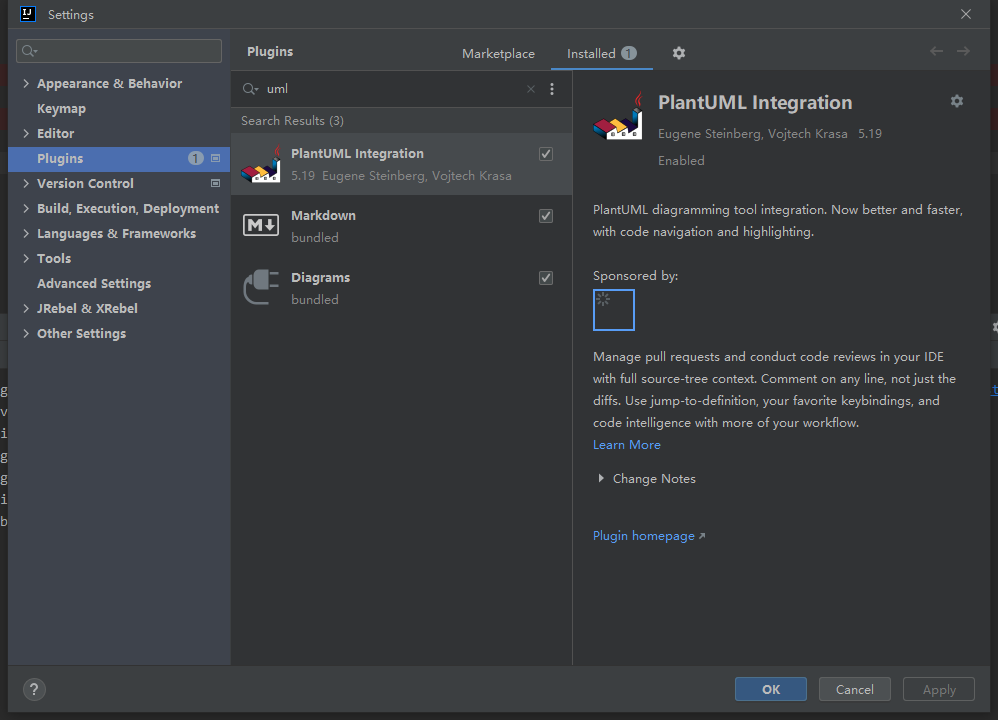The width and height of the screenshot is (998, 720).
Task: Expand Build, Execution, Deployment settings
Action: [27, 209]
